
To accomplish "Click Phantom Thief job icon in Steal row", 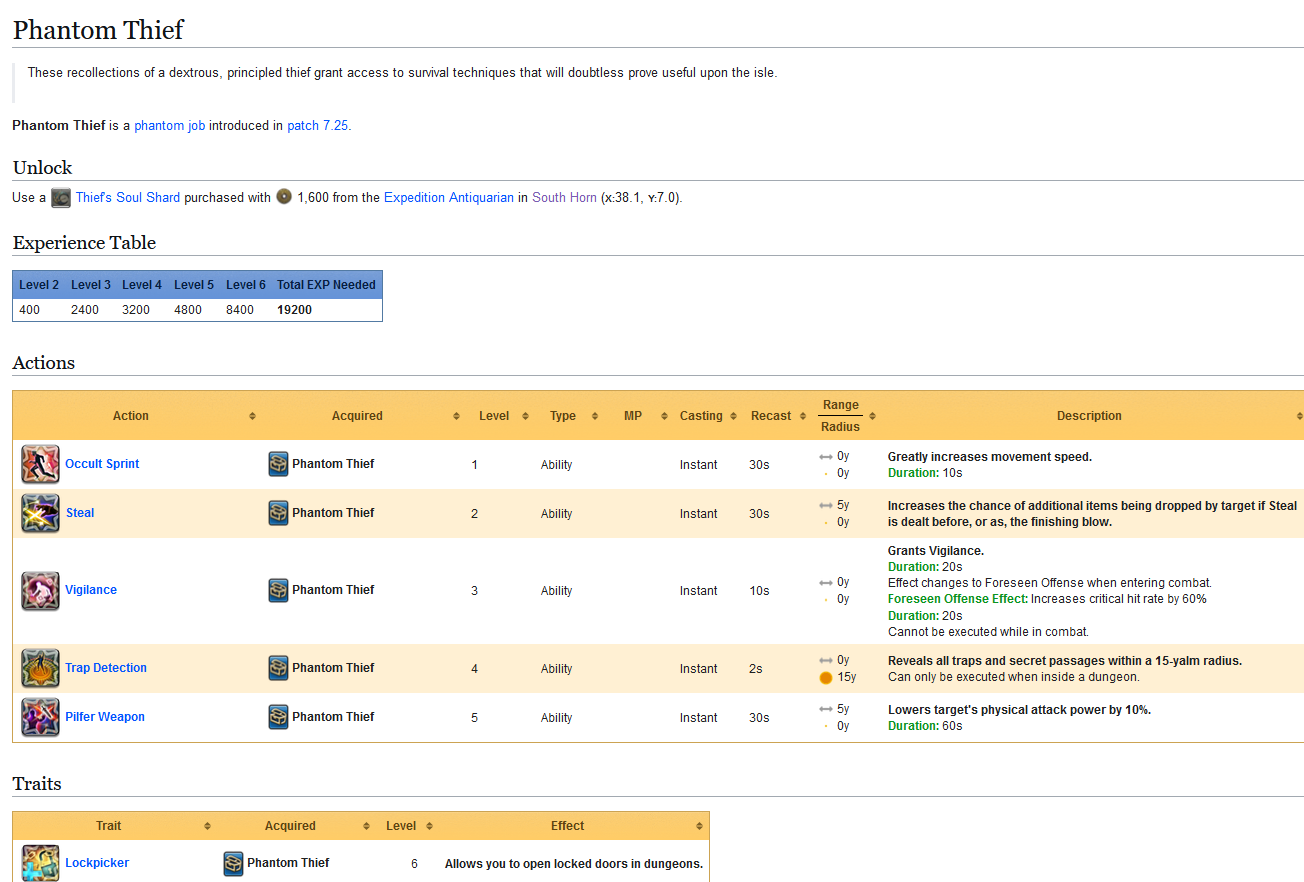I will tap(278, 513).
